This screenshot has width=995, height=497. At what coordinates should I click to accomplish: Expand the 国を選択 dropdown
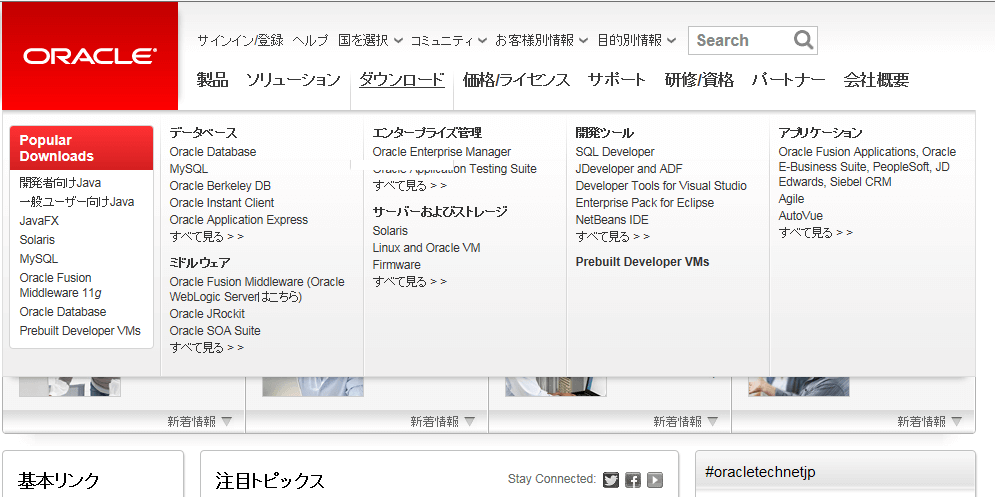coord(370,41)
